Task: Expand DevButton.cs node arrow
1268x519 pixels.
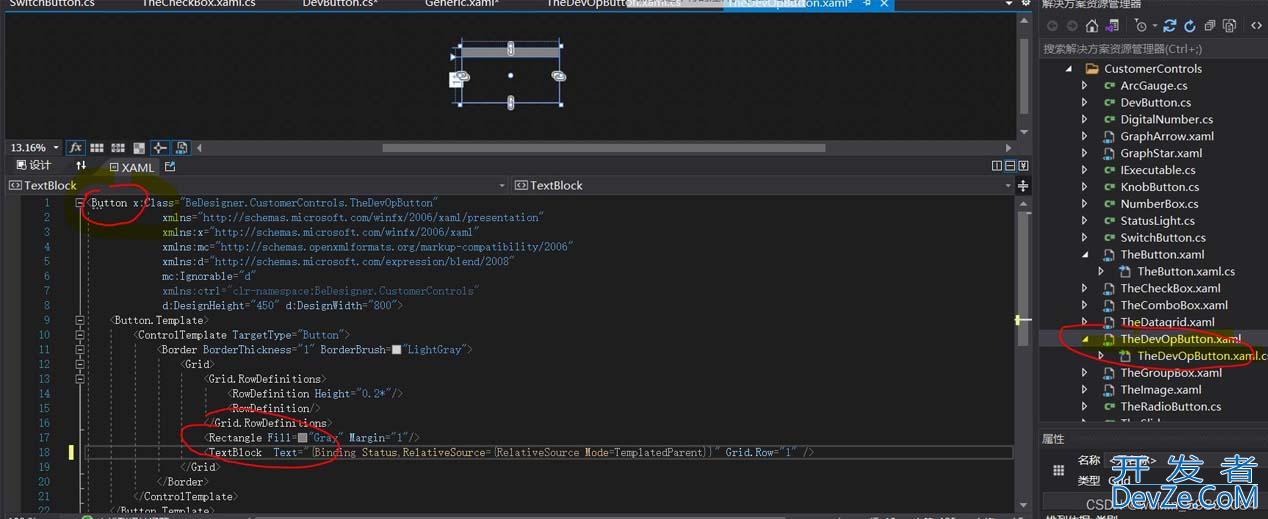Action: [1085, 103]
